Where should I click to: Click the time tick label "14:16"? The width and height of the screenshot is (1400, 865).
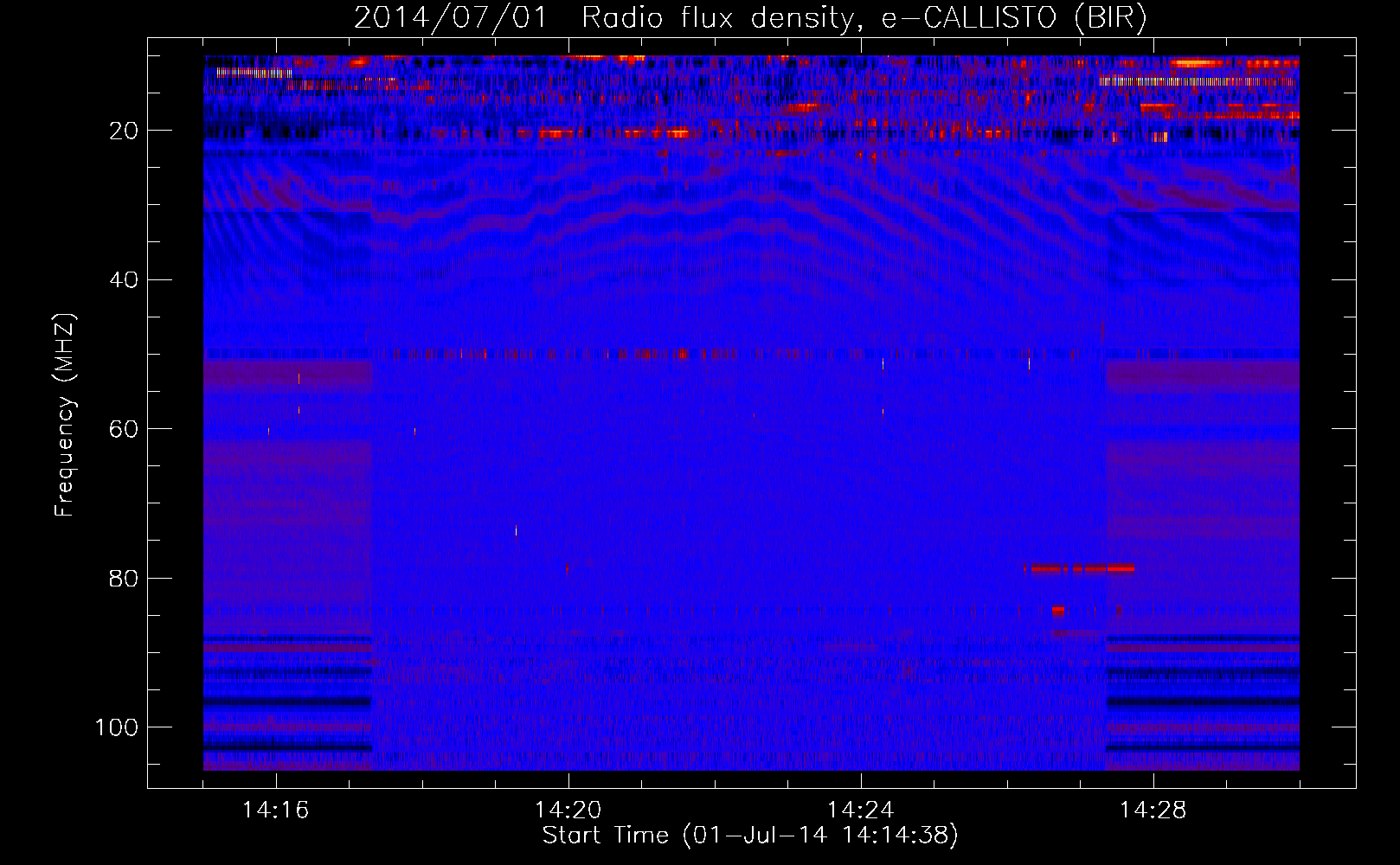tap(276, 811)
